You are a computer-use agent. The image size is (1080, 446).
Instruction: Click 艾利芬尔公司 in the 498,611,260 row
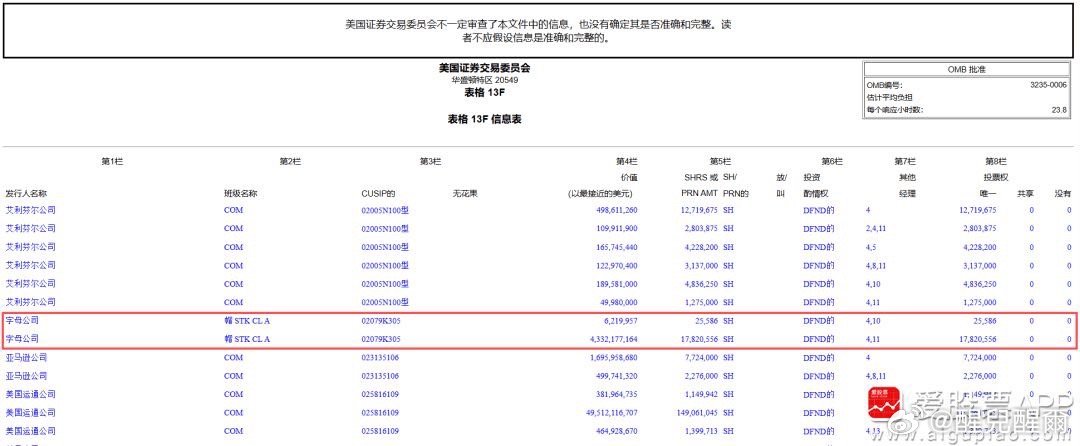point(30,210)
